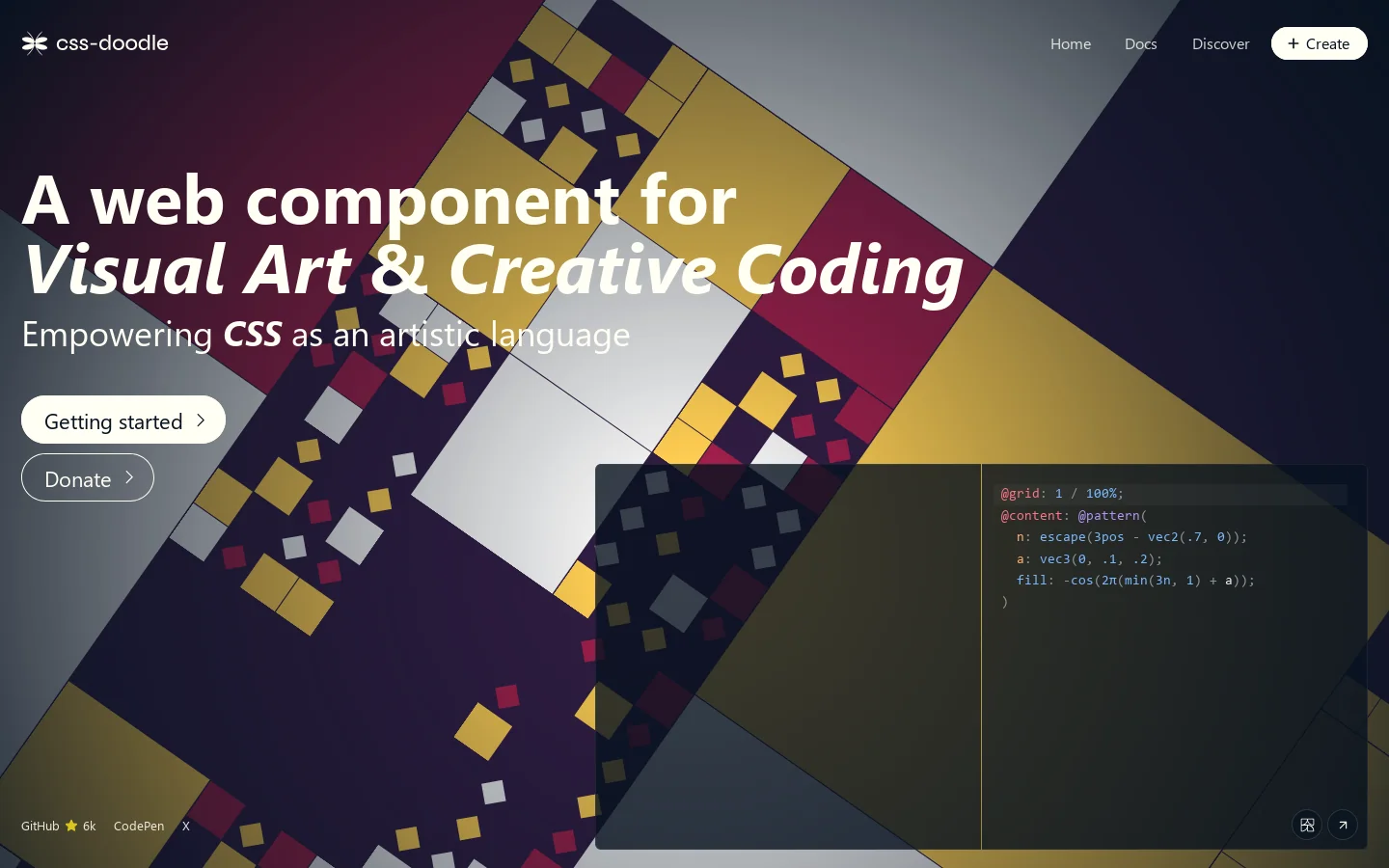The height and width of the screenshot is (868, 1389).
Task: Click the Getting started button
Action: pyautogui.click(x=123, y=420)
